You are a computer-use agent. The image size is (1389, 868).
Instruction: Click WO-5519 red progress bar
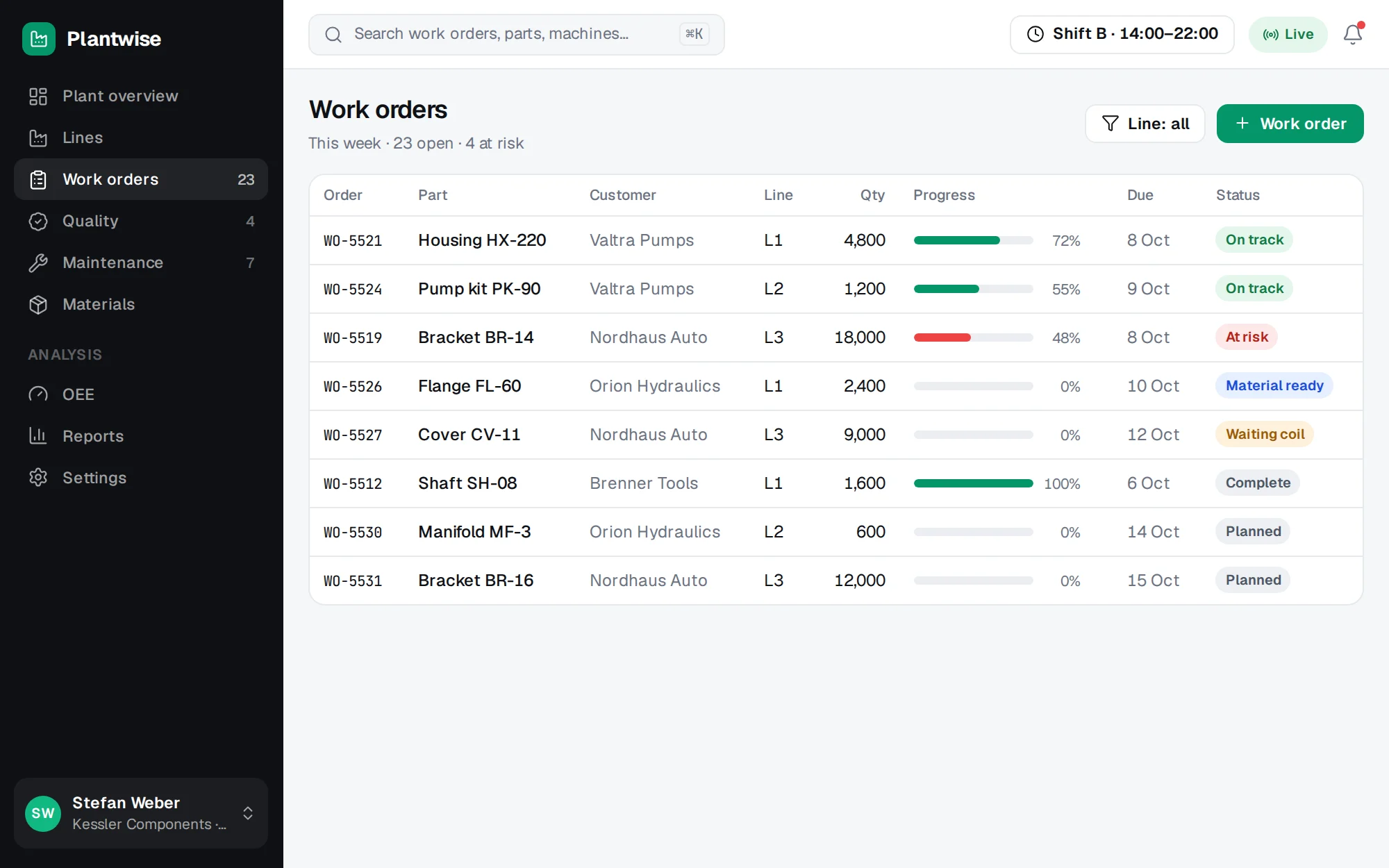tap(974, 337)
